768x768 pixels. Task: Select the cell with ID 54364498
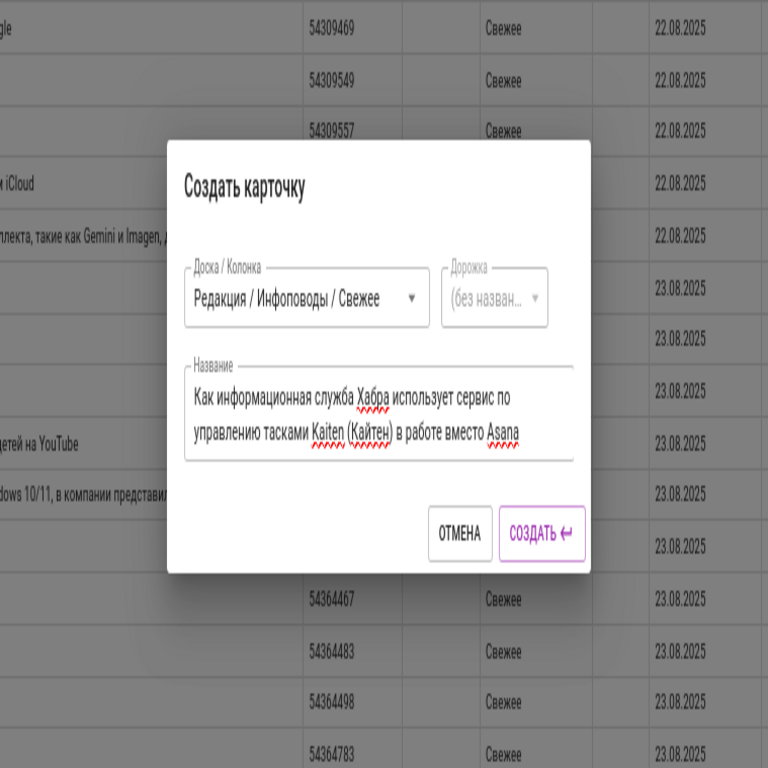point(332,702)
